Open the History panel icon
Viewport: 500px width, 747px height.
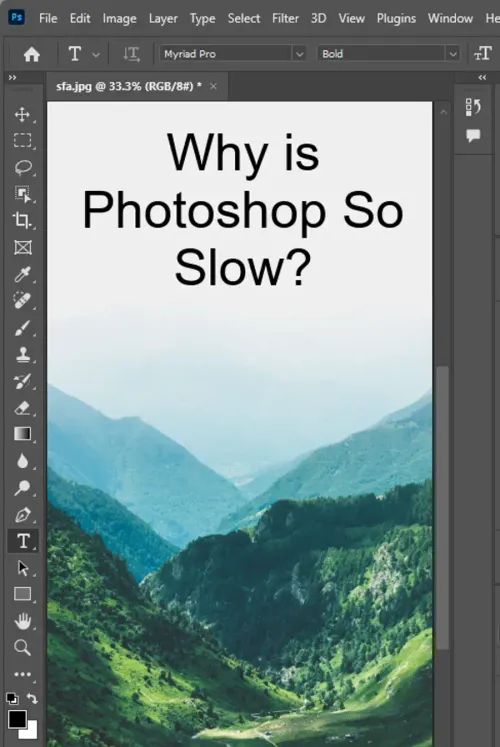click(473, 107)
